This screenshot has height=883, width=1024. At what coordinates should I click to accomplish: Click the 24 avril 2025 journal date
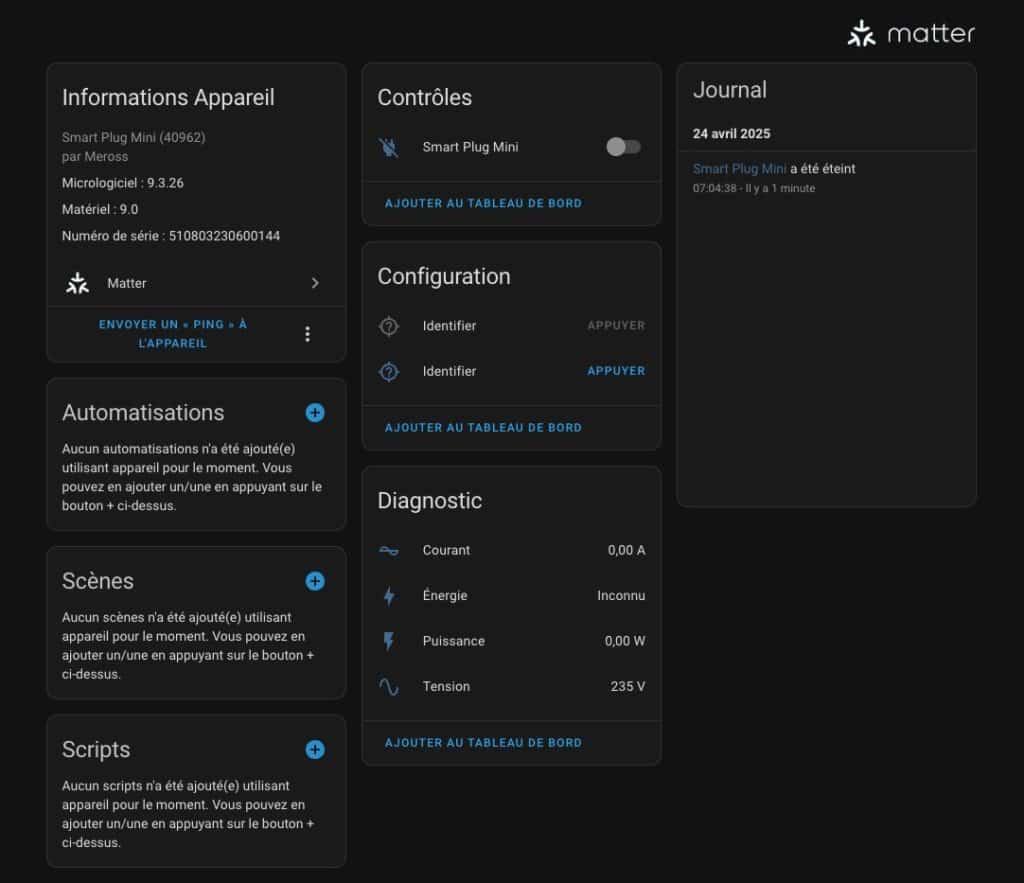pos(731,134)
